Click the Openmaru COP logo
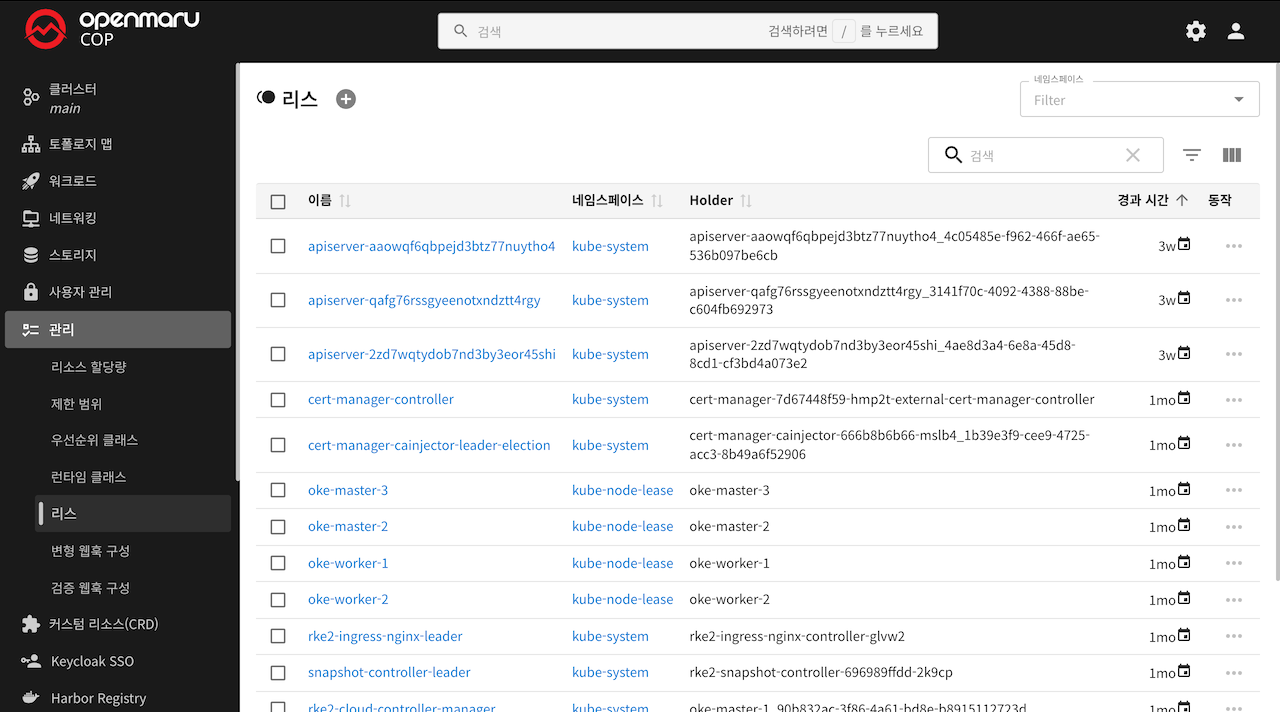 click(x=112, y=30)
